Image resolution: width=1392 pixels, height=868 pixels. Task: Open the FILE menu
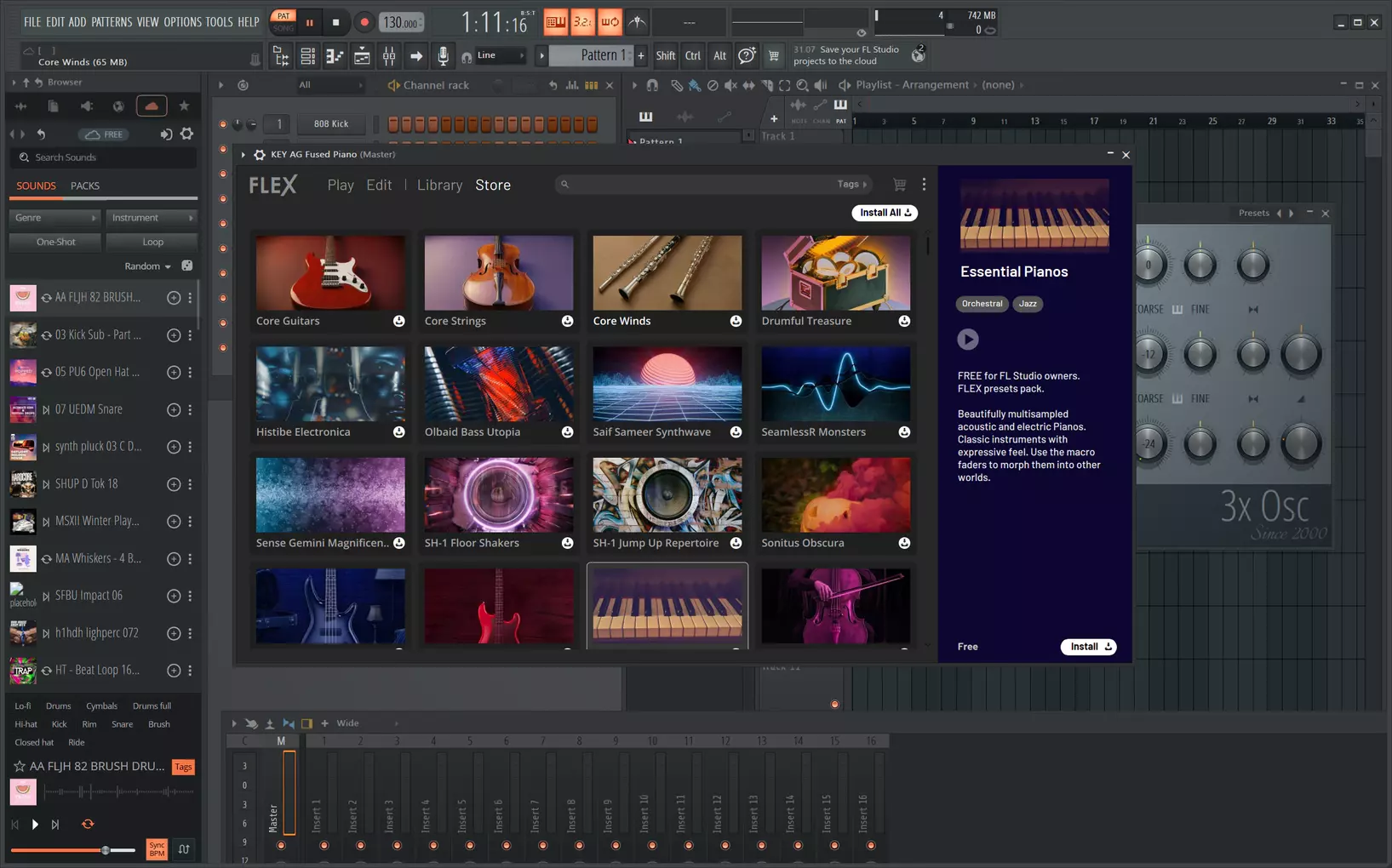(x=32, y=22)
